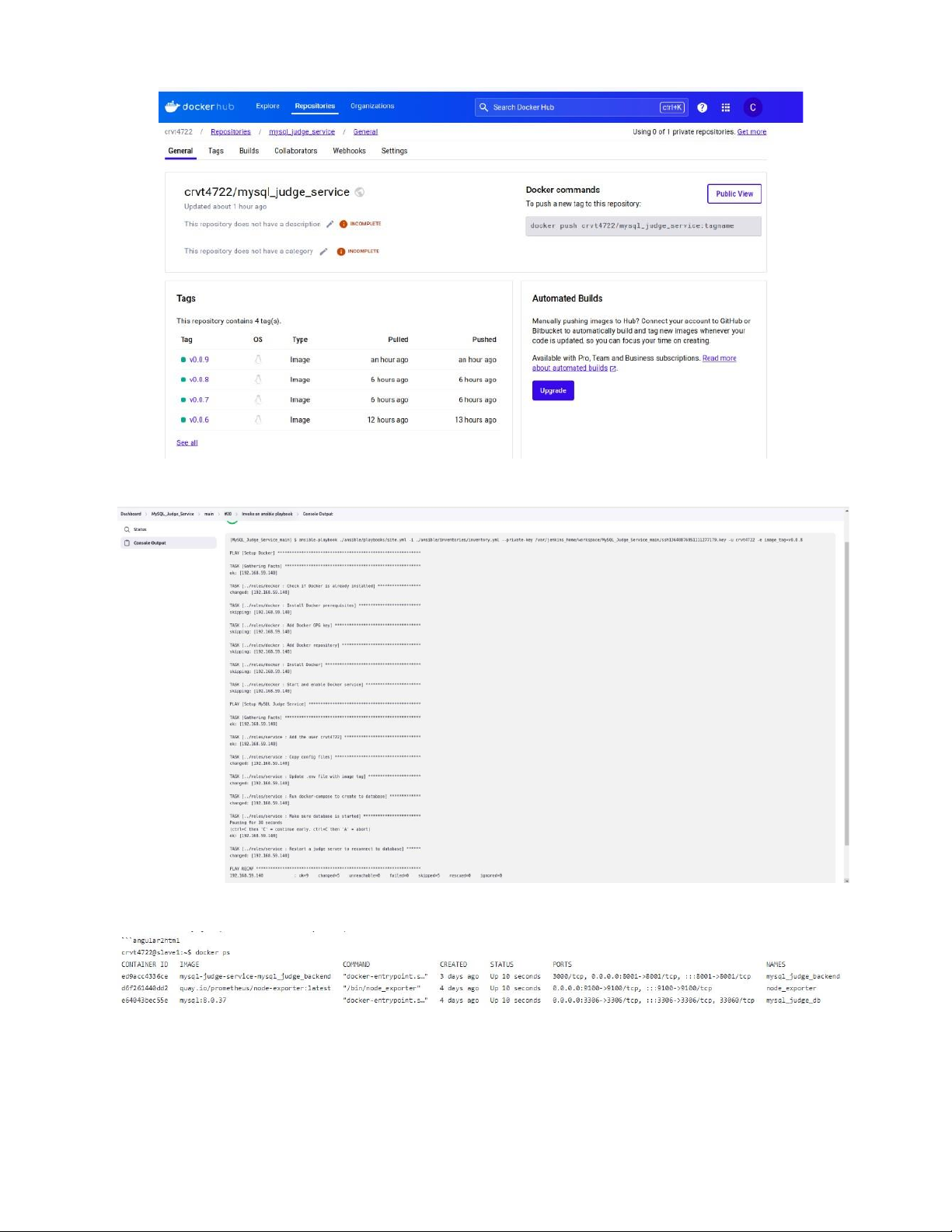The width and height of the screenshot is (952, 1232).
Task: Click the search magnifier icon
Action: coord(483,107)
